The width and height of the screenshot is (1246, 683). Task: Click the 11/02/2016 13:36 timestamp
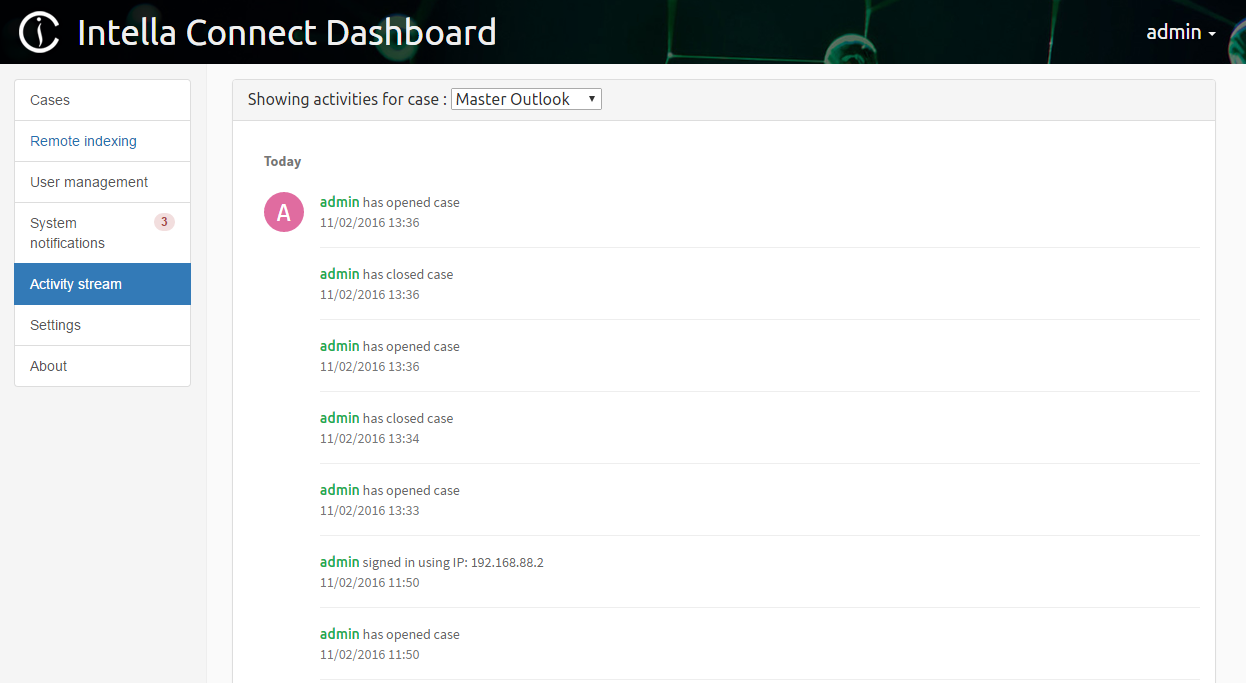(369, 222)
